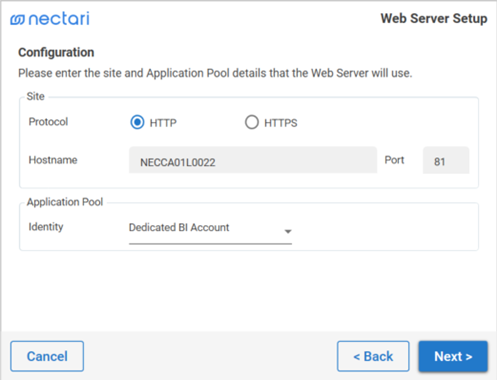Click the Application Pool group title
The width and height of the screenshot is (497, 380).
tap(65, 202)
